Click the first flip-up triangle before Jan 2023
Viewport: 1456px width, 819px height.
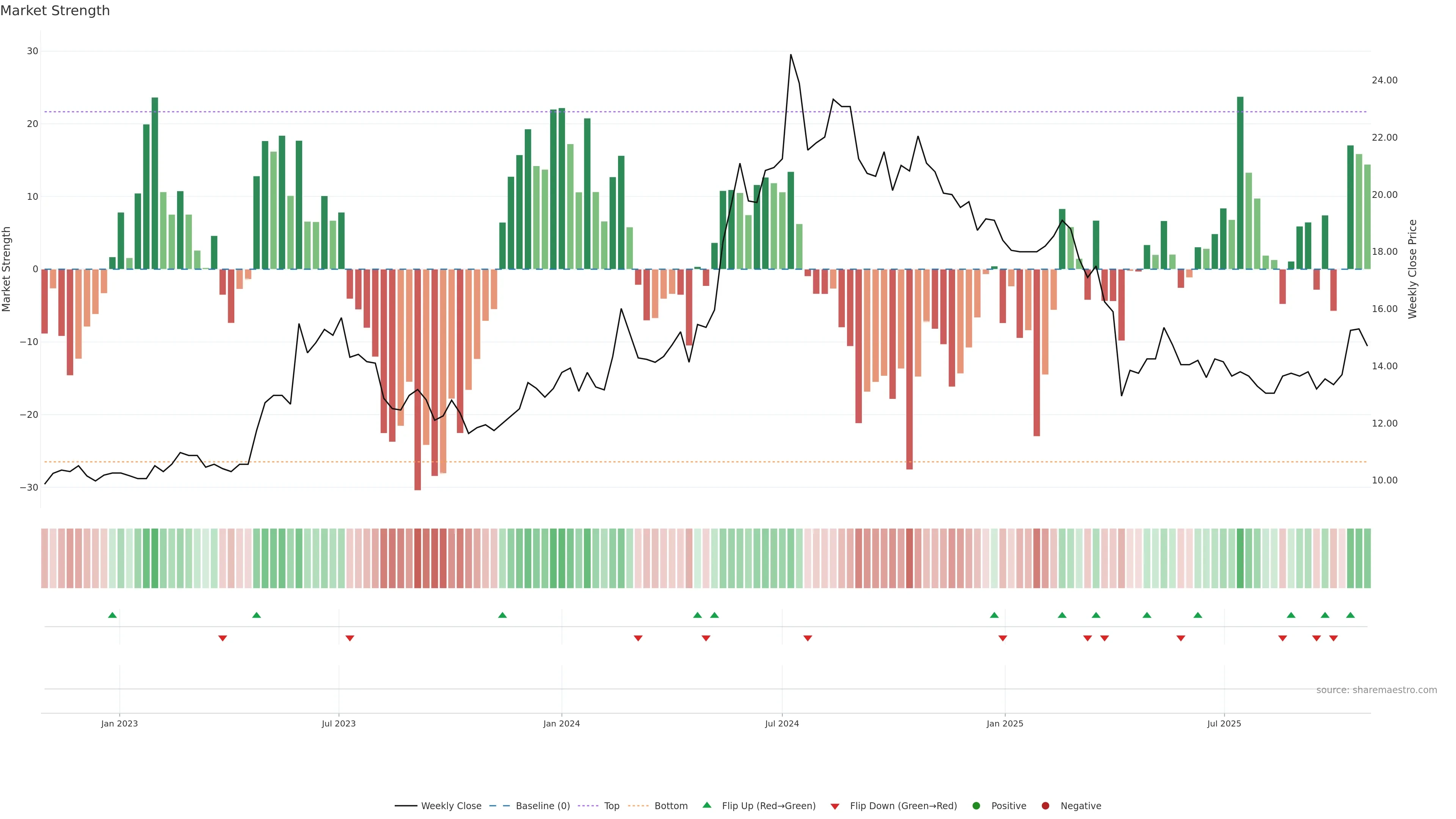pos(112,615)
